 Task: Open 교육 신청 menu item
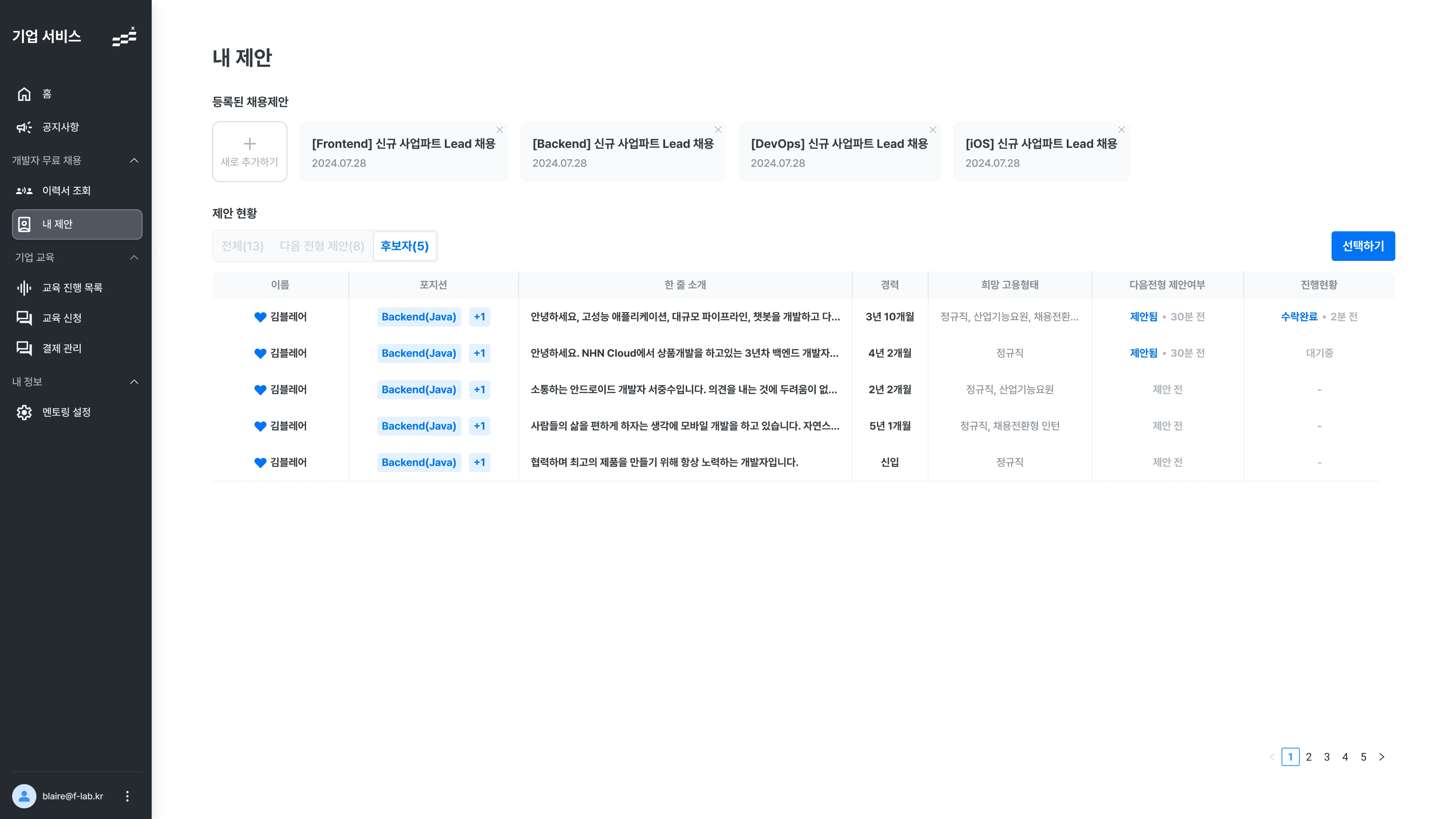coord(77,318)
